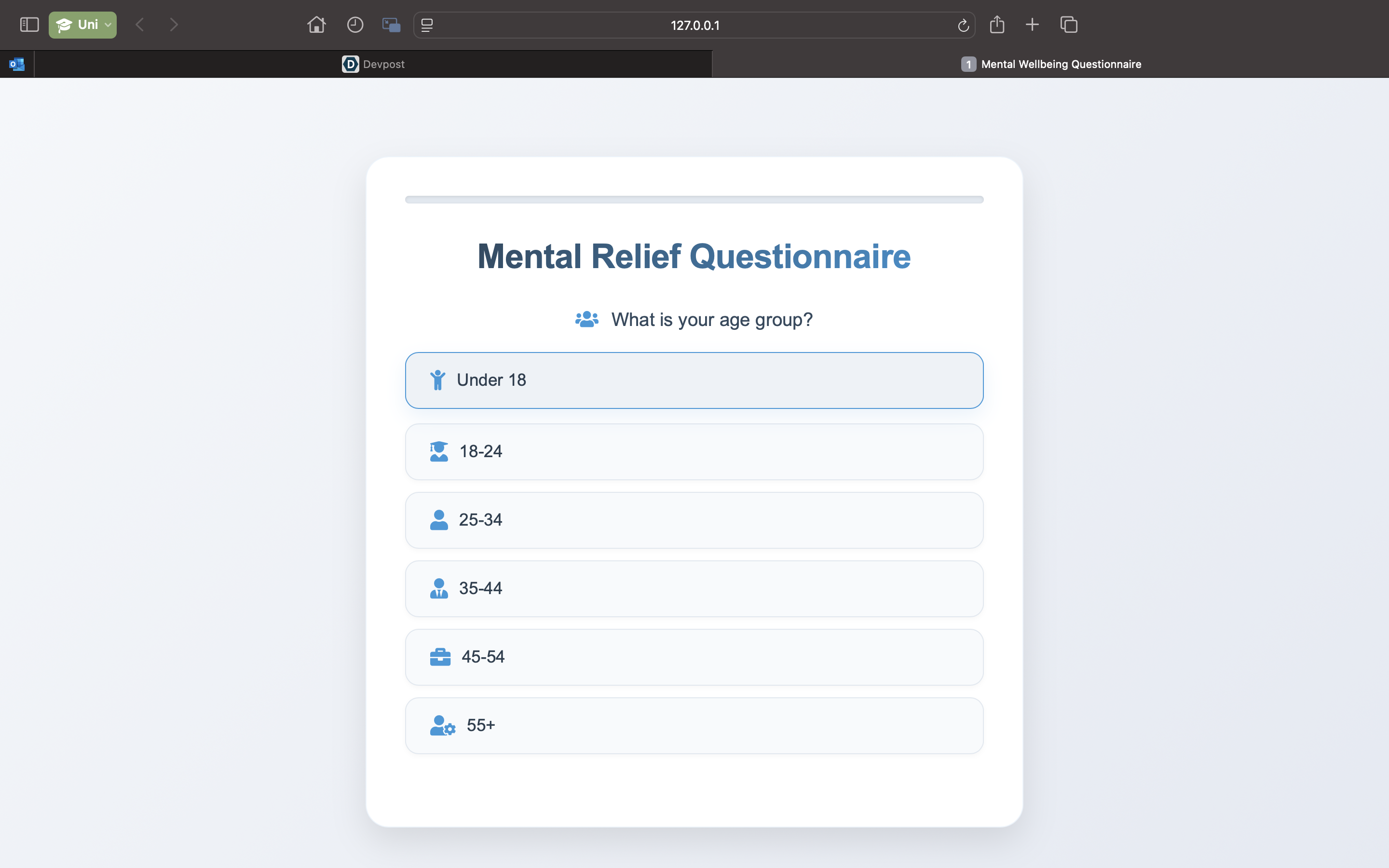This screenshot has height=868, width=1389.
Task: Choose the 45-54 briefcase option
Action: [x=694, y=657]
